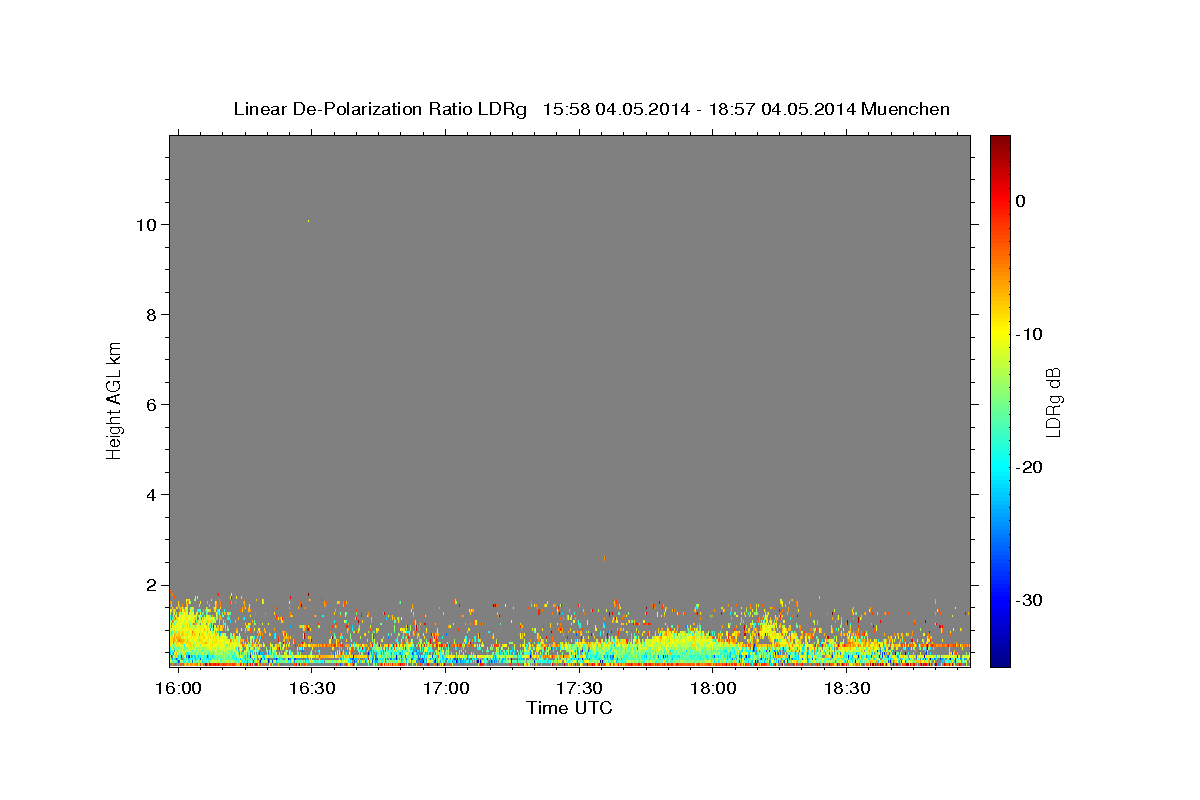
Task: Click the 16:30 time tick label
Action: pyautogui.click(x=312, y=689)
